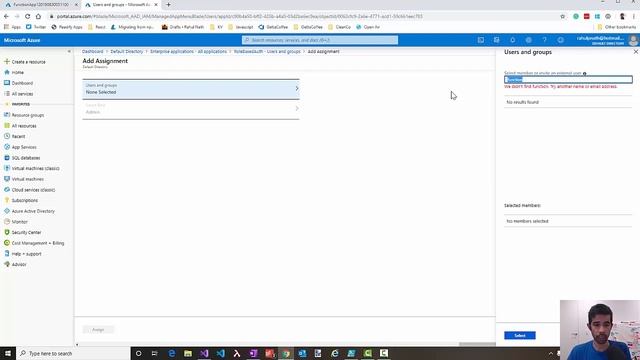Image resolution: width=640 pixels, height=360 pixels.
Task: Open Cost Management + Billing
Action: click(34, 243)
